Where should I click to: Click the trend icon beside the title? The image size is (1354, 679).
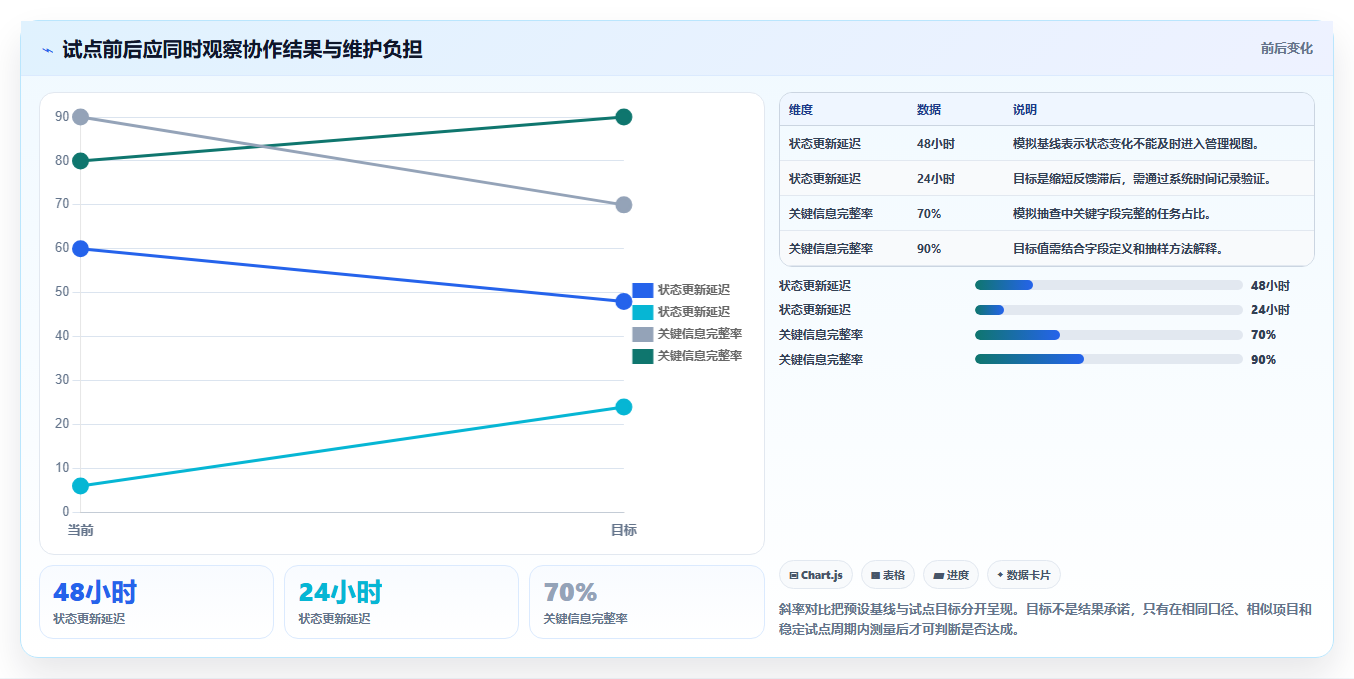[x=47, y=50]
